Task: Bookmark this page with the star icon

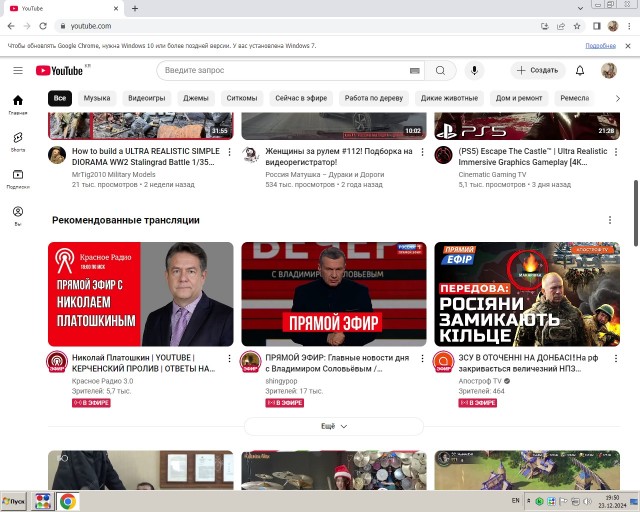Action: point(577,26)
